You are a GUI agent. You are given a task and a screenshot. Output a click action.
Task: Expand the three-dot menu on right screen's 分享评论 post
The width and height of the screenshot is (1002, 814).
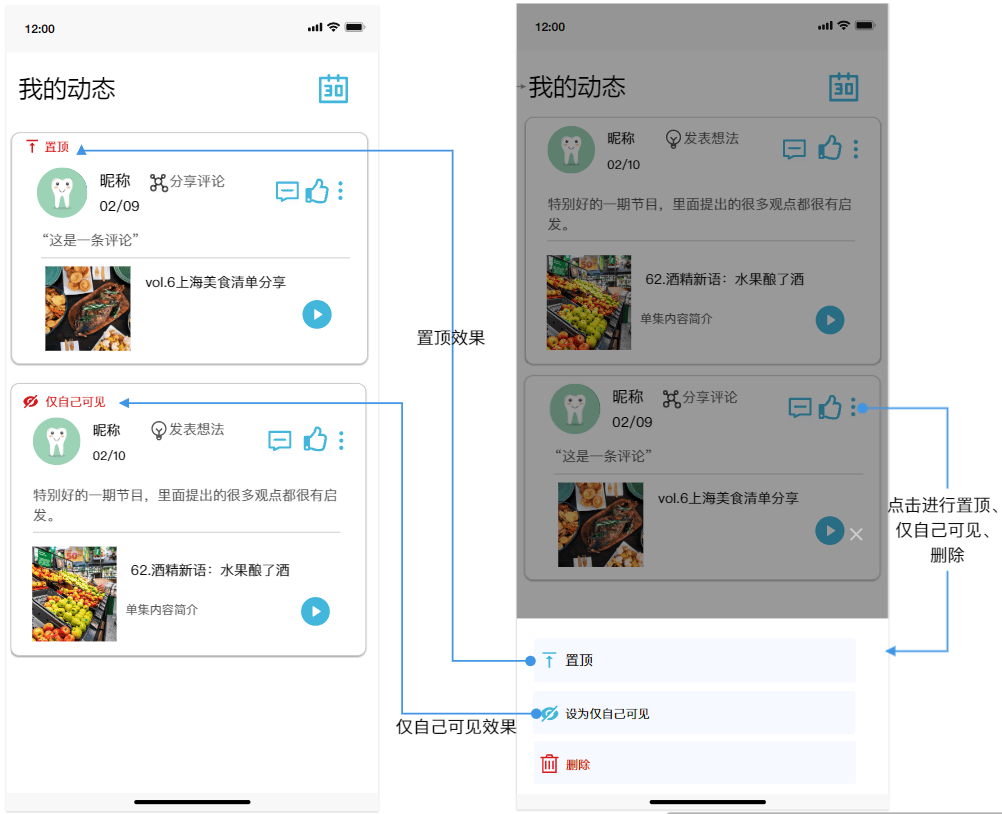point(854,407)
